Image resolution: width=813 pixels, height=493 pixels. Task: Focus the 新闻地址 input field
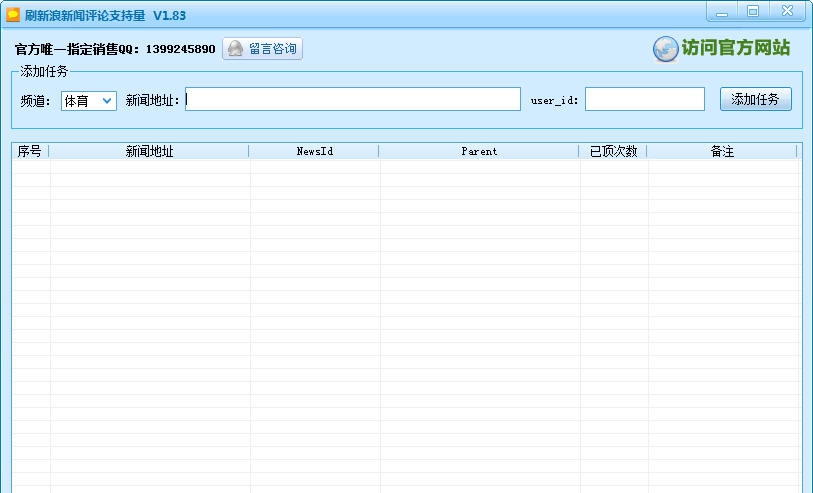tap(352, 100)
